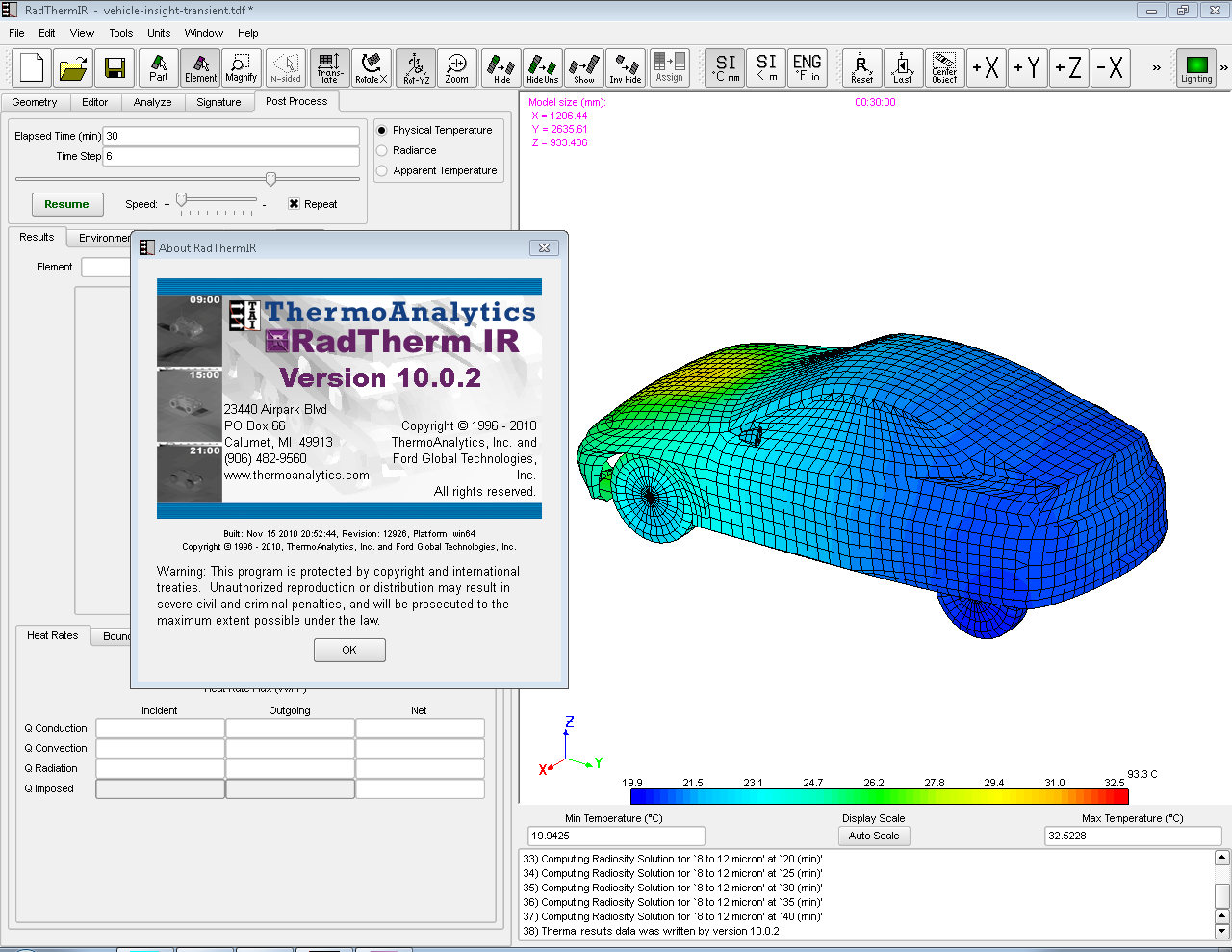Click the New file icon in toolbar
The image size is (1232, 952).
[32, 68]
